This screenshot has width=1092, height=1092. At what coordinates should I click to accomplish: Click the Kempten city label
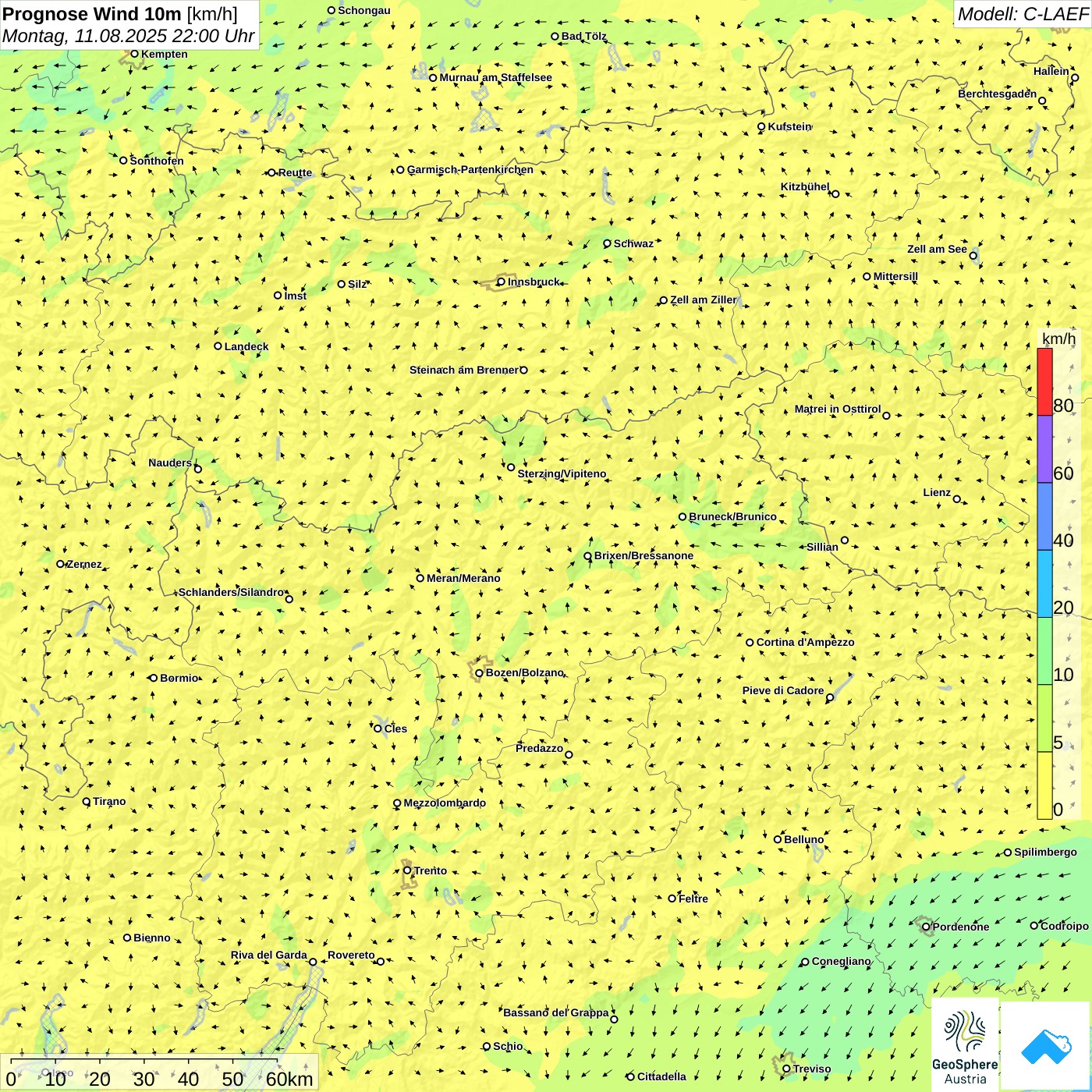(x=164, y=54)
